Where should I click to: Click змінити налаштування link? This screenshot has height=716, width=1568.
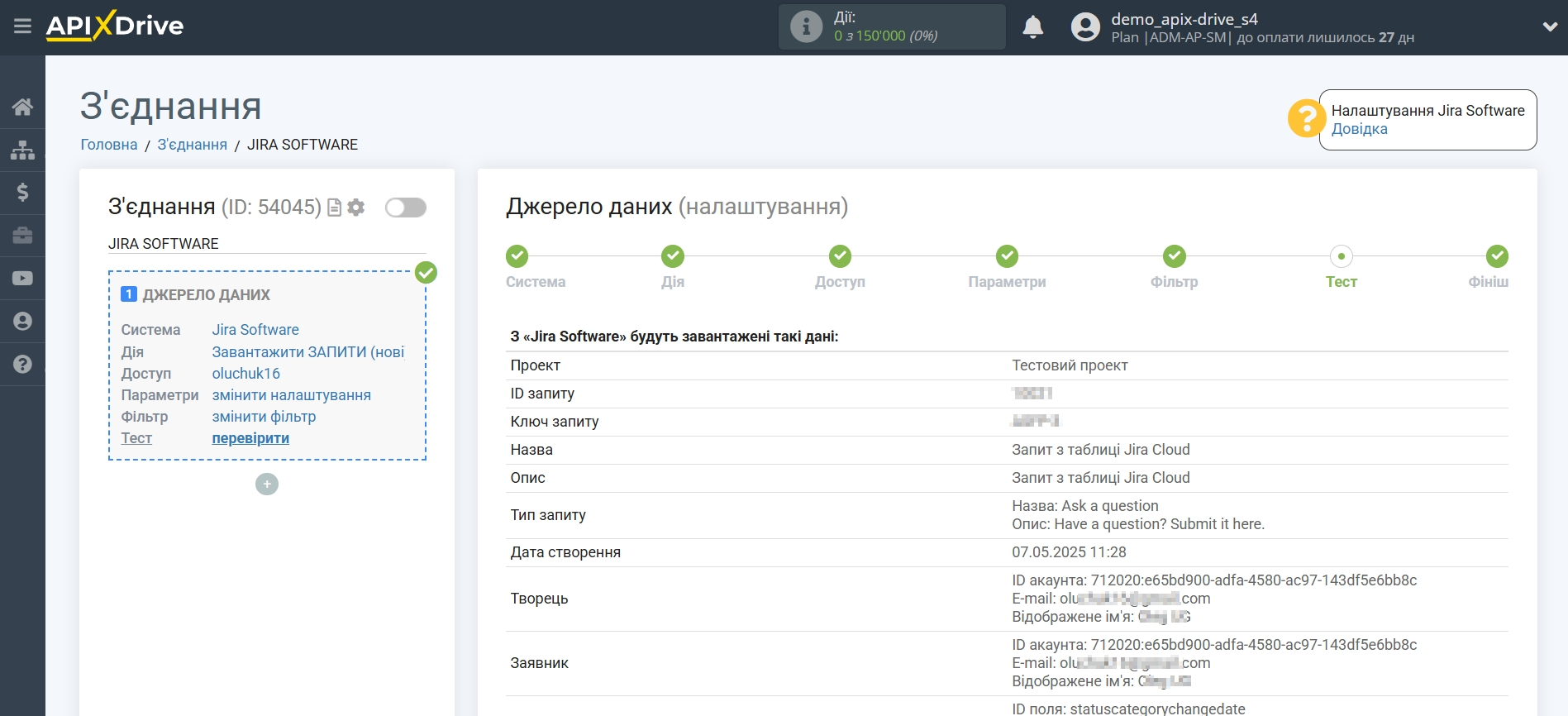pos(291,395)
